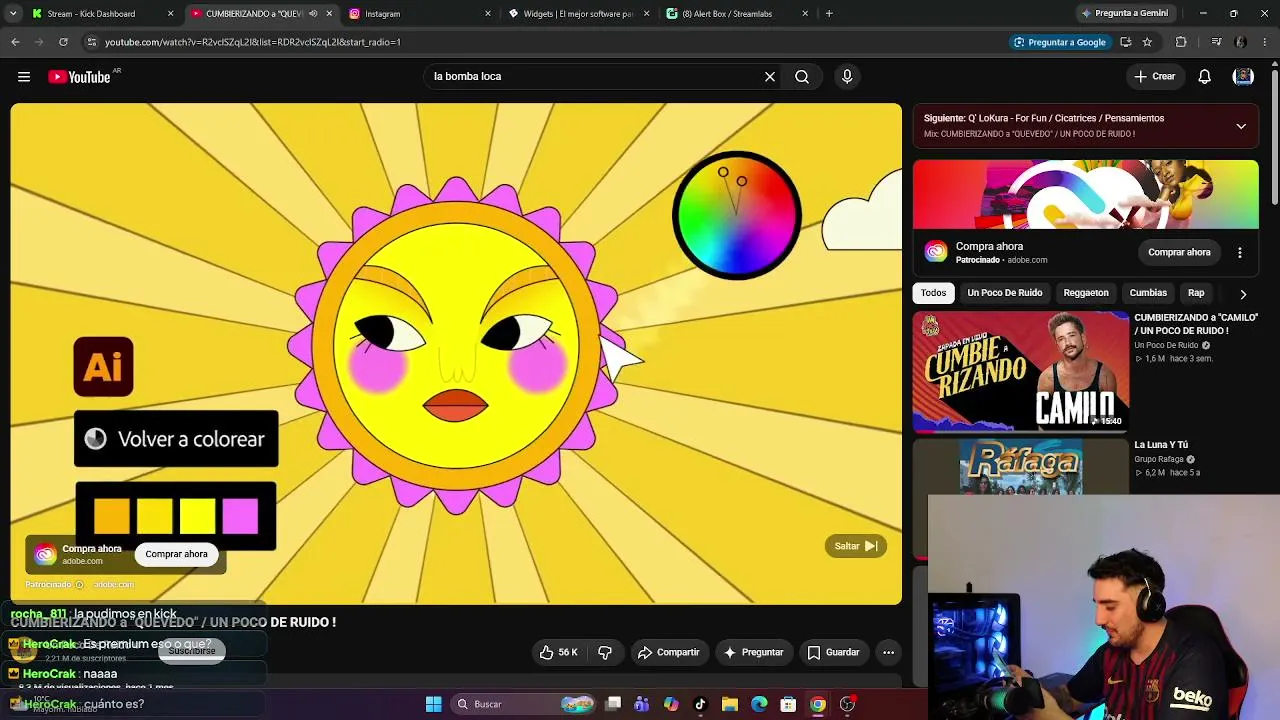Open File Explorer from the taskbar
The width and height of the screenshot is (1280, 720).
tap(730, 704)
